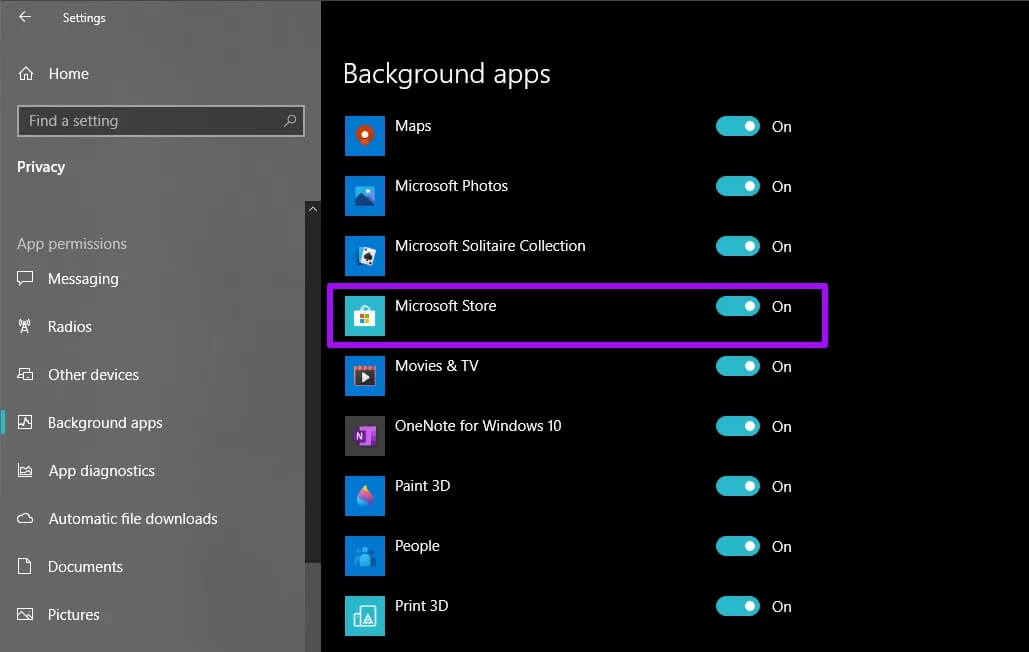Screen dimensions: 1029x652
Task: Click the Other devices icon
Action: 25,374
